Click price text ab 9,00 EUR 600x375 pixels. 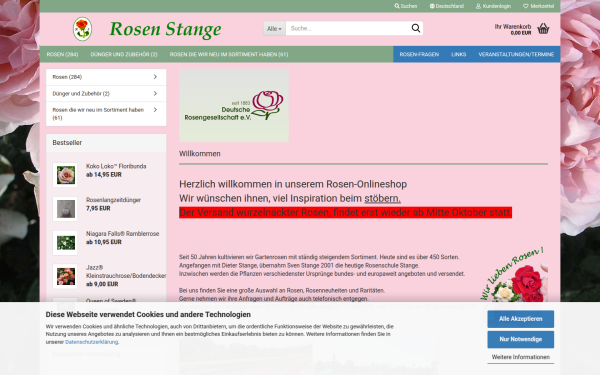102,284
